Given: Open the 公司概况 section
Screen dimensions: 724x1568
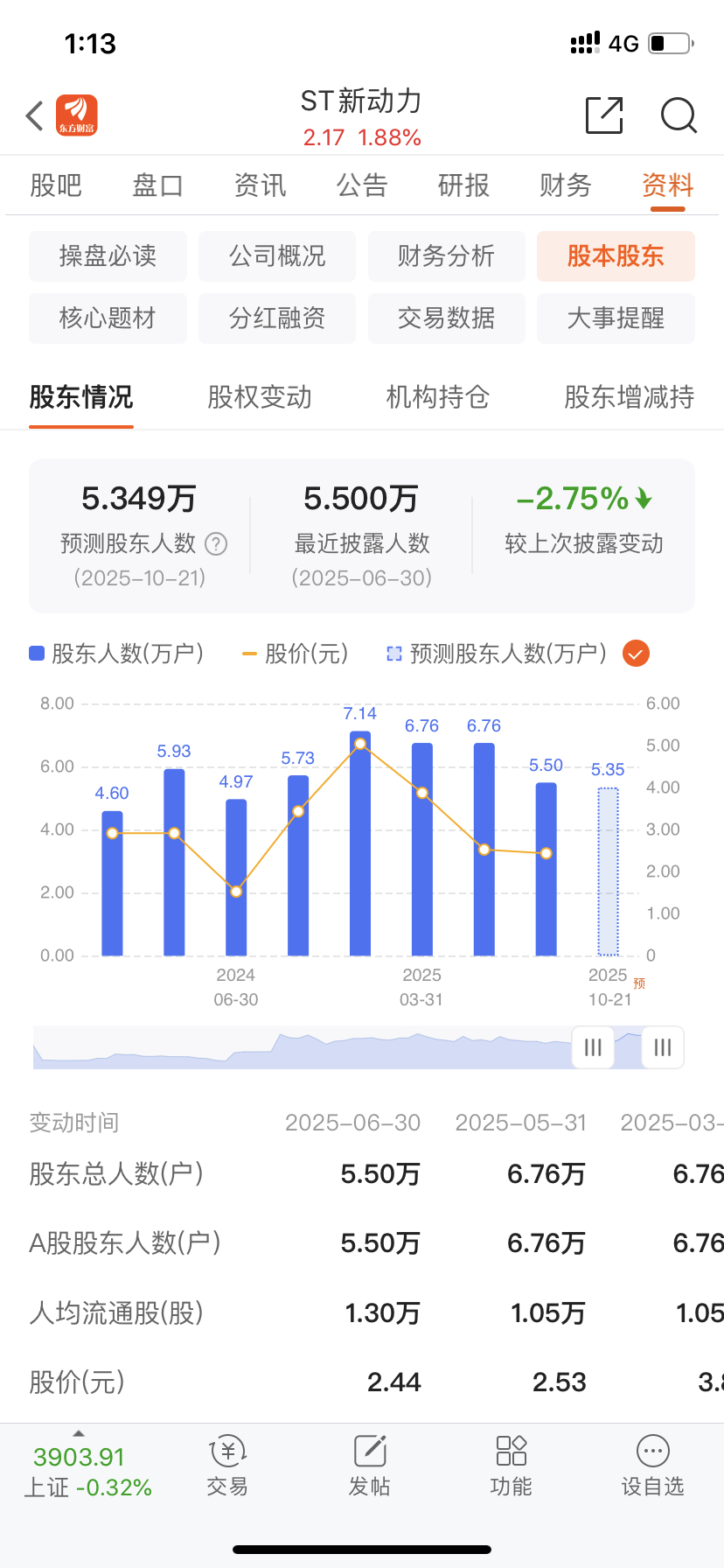Looking at the screenshot, I should coord(277,256).
